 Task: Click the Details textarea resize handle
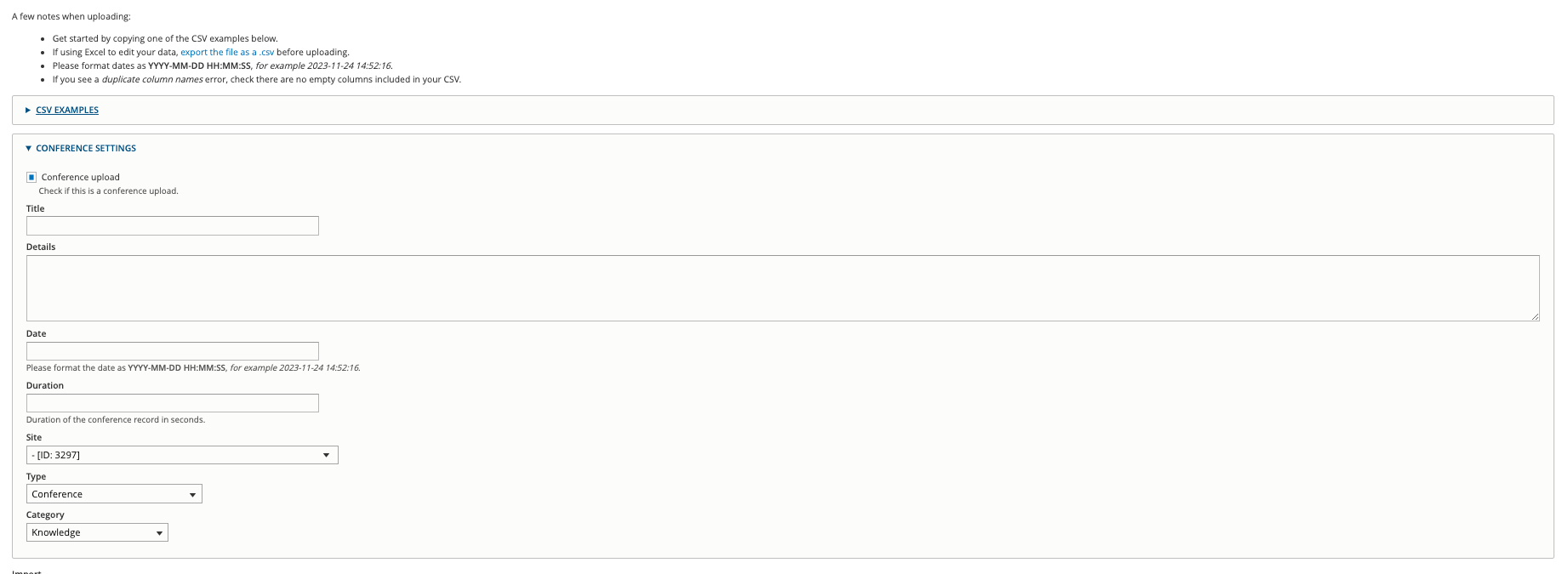(x=1535, y=316)
